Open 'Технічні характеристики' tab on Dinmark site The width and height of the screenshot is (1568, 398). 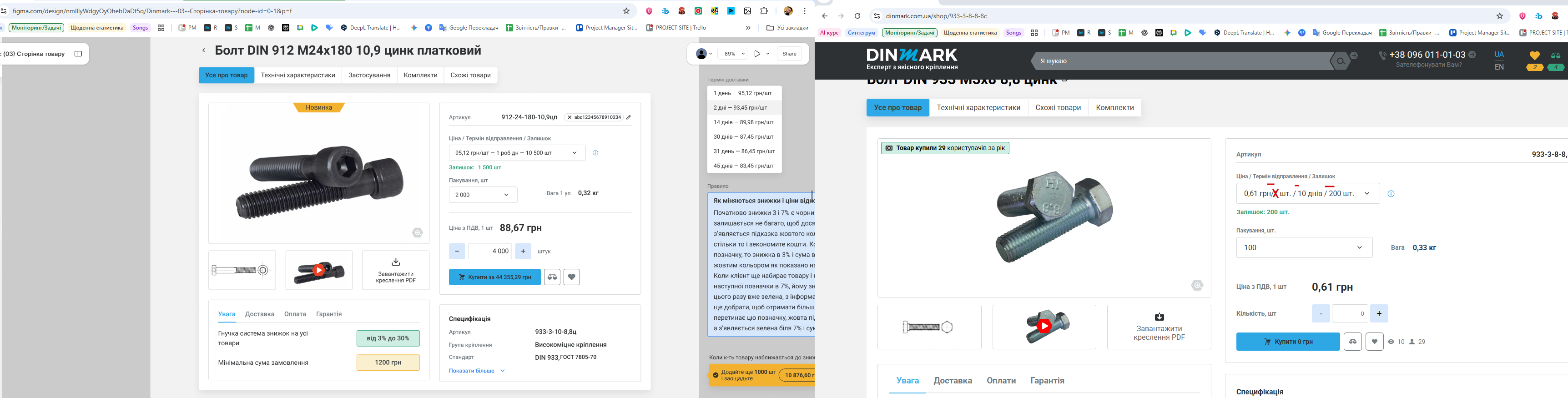[x=978, y=108]
